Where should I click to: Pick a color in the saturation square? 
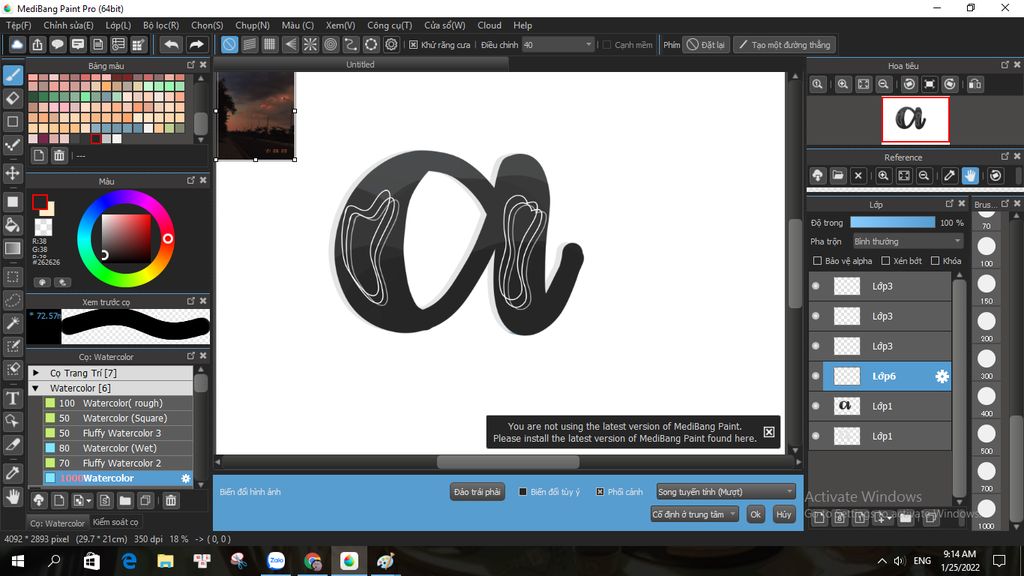click(126, 238)
